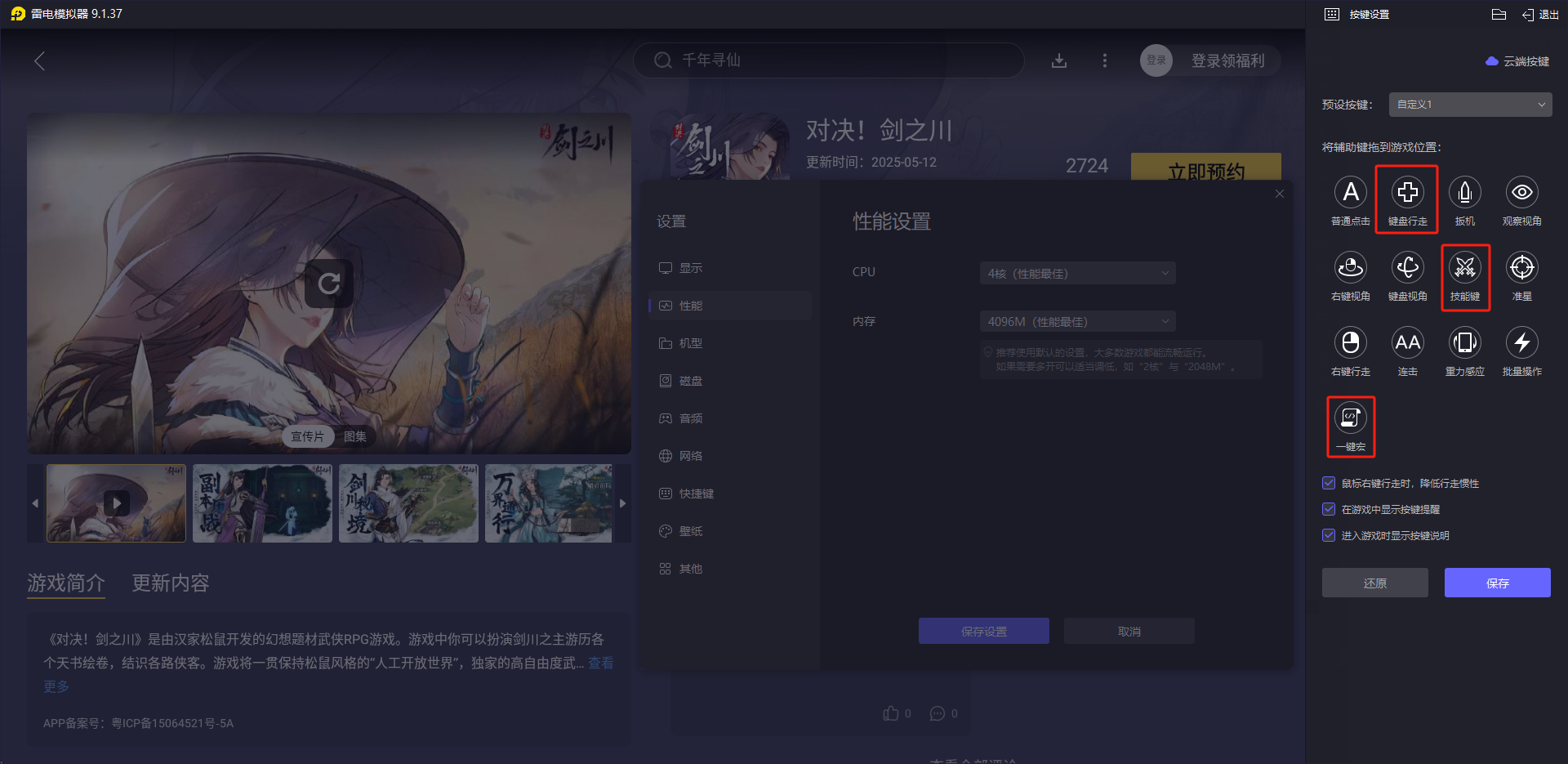Open 显示 settings section
1568x764 pixels.
coord(730,268)
